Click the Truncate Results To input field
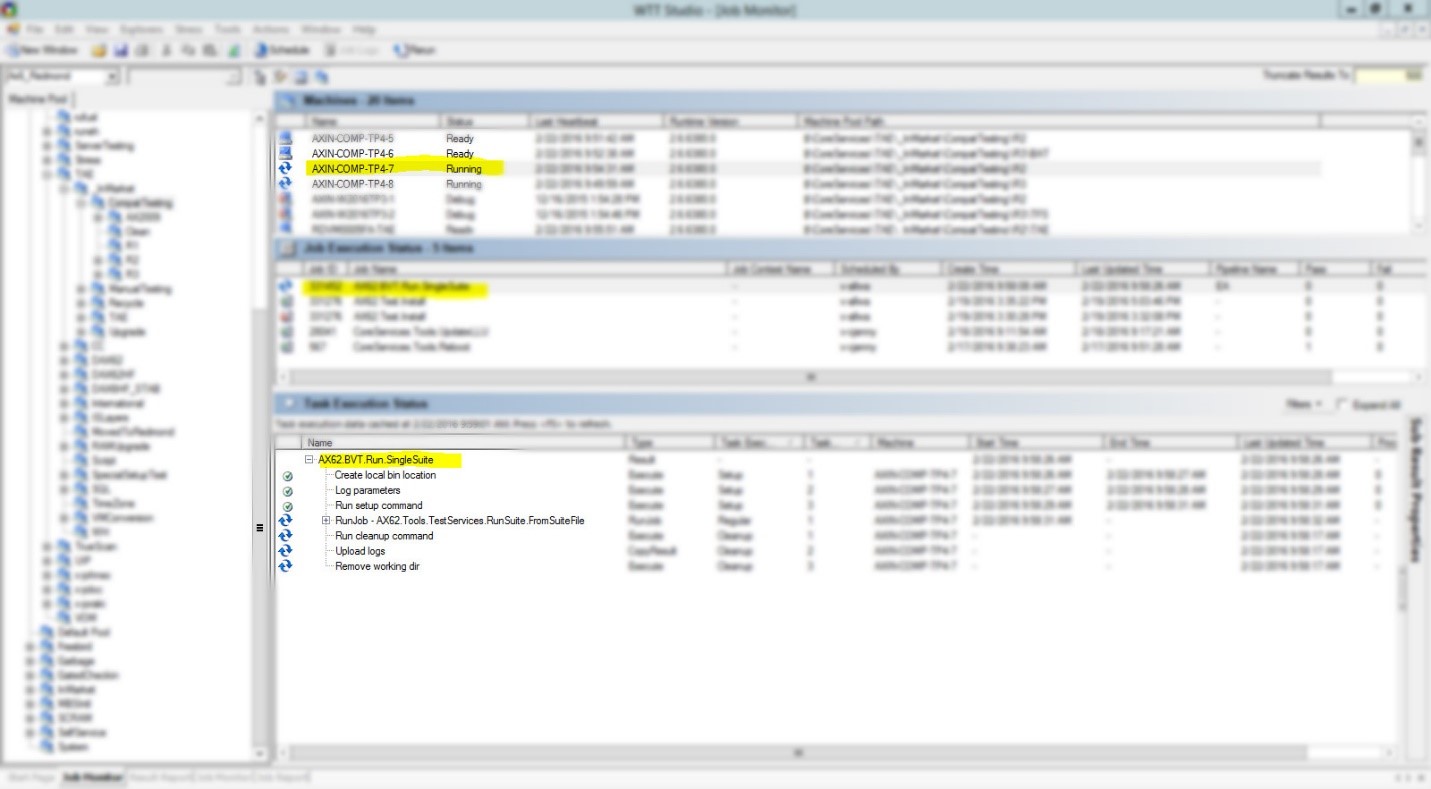The image size is (1431, 789). (1389, 76)
